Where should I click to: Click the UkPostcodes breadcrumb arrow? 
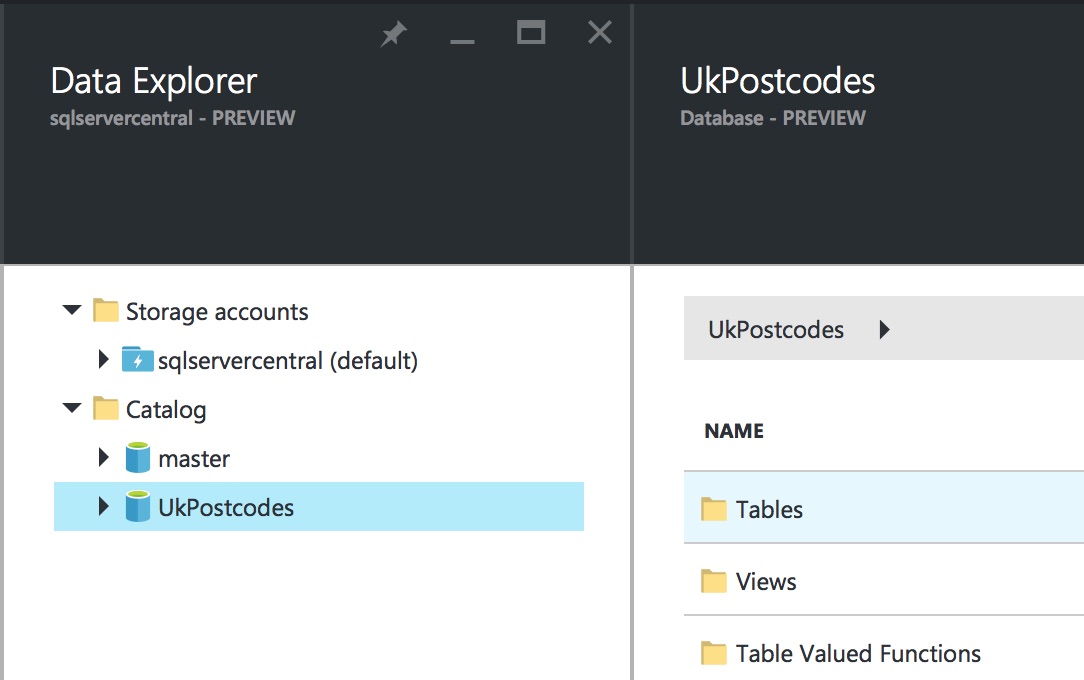(884, 330)
